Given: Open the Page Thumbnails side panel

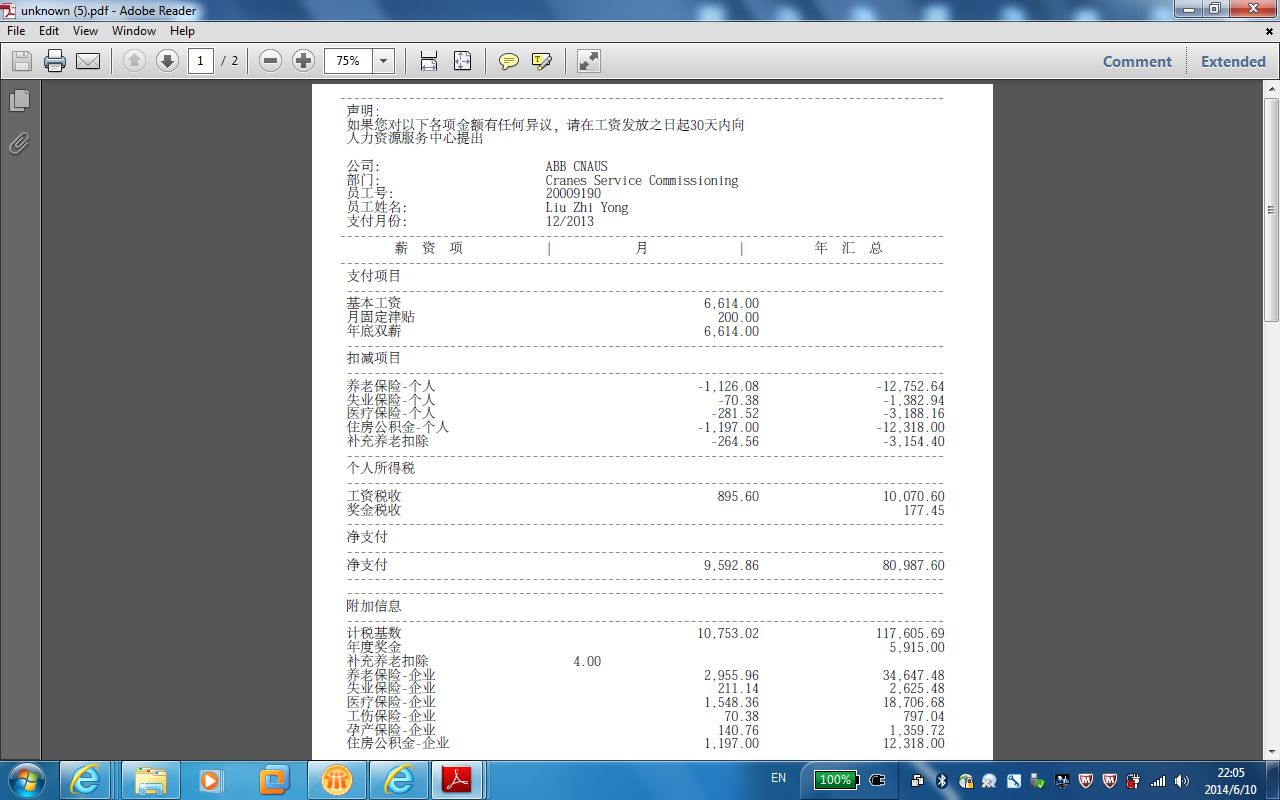Looking at the screenshot, I should (19, 101).
